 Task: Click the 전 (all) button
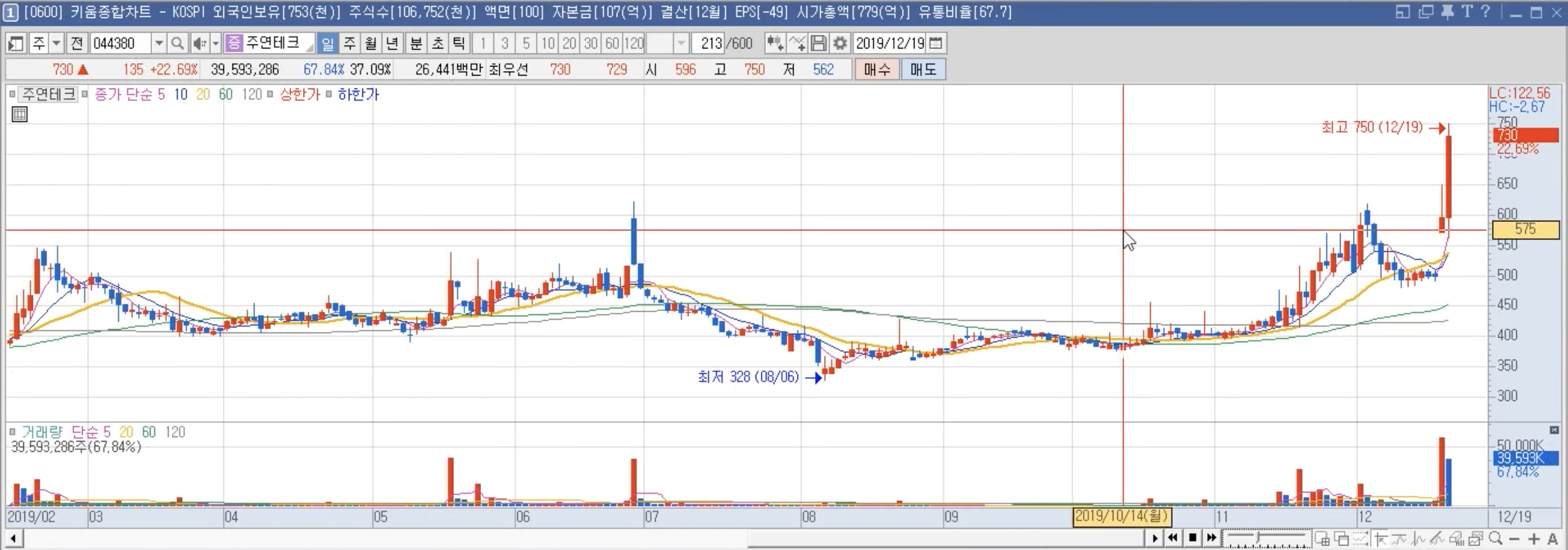click(77, 43)
